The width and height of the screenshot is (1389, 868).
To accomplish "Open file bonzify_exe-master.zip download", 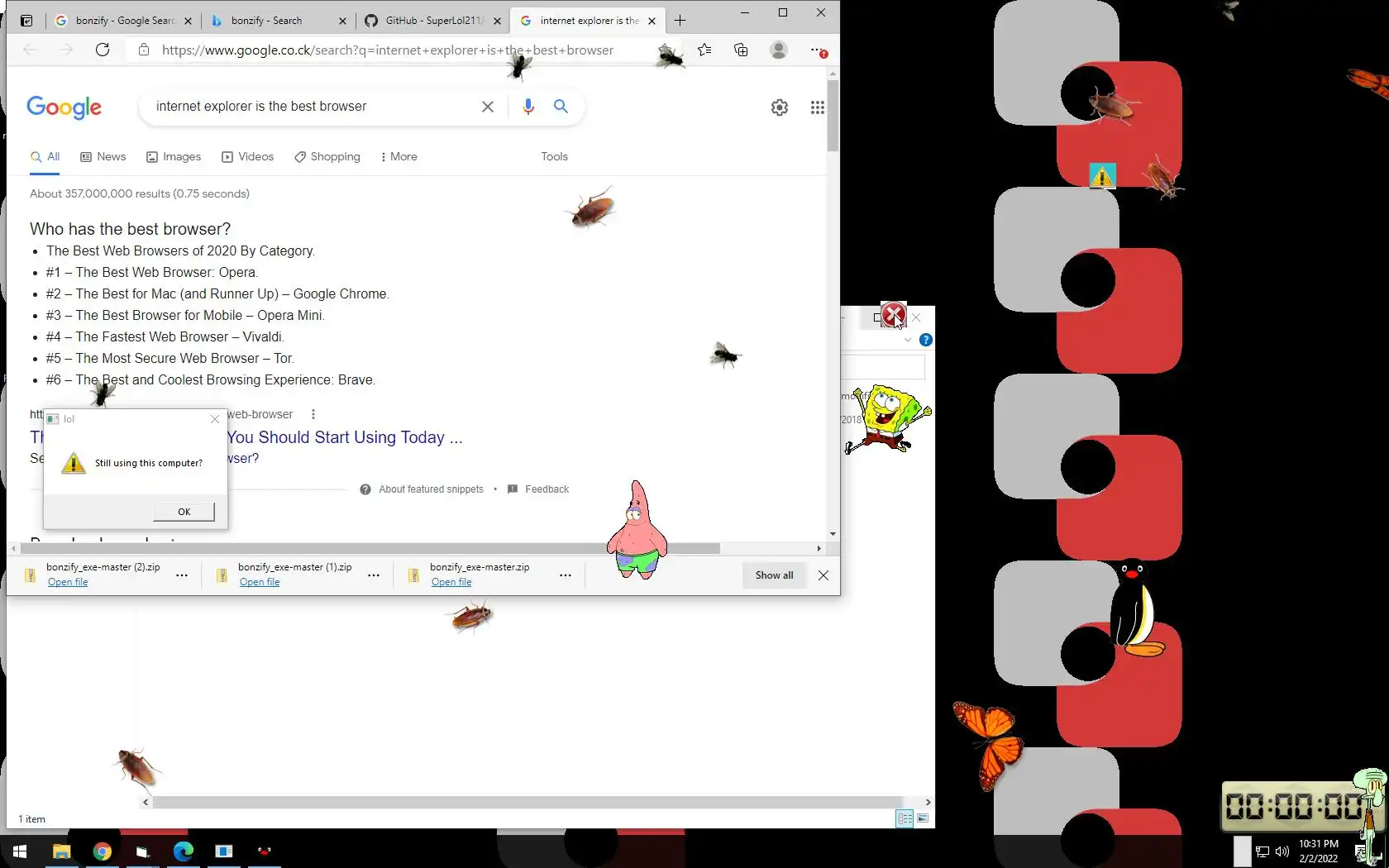I will click(x=451, y=582).
